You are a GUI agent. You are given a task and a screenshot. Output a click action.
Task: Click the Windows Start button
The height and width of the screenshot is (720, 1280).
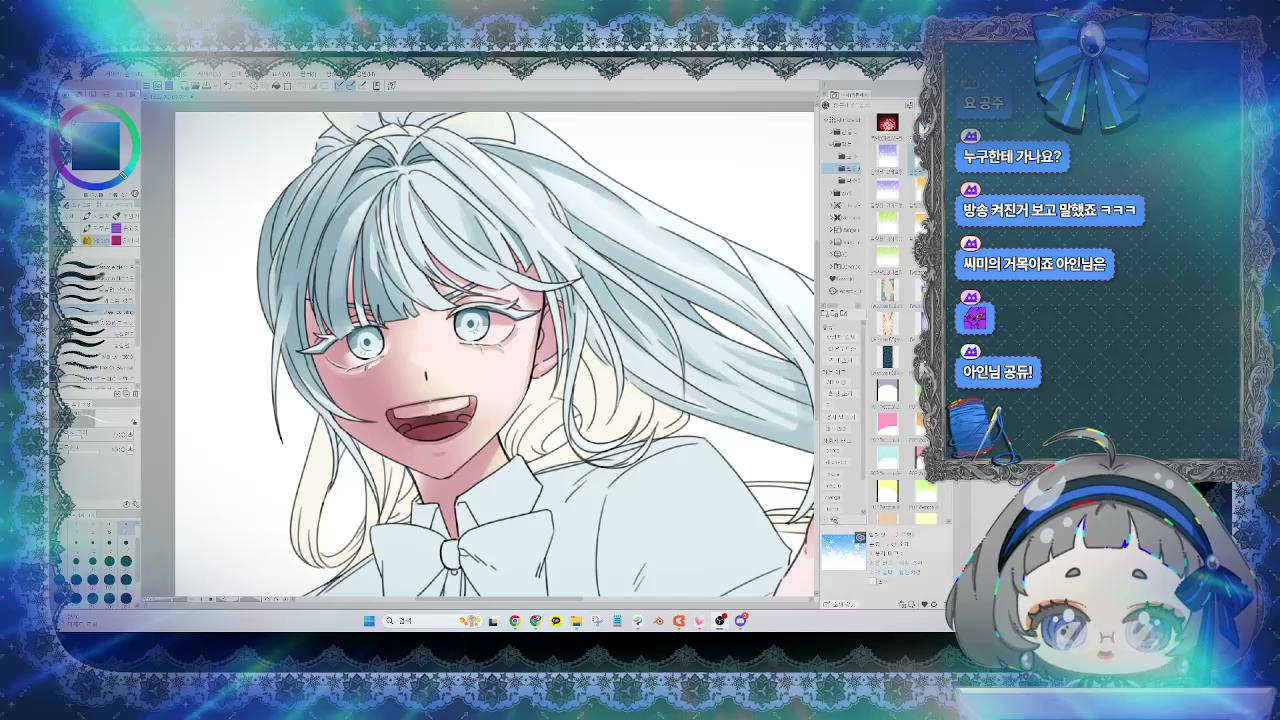pyautogui.click(x=369, y=621)
